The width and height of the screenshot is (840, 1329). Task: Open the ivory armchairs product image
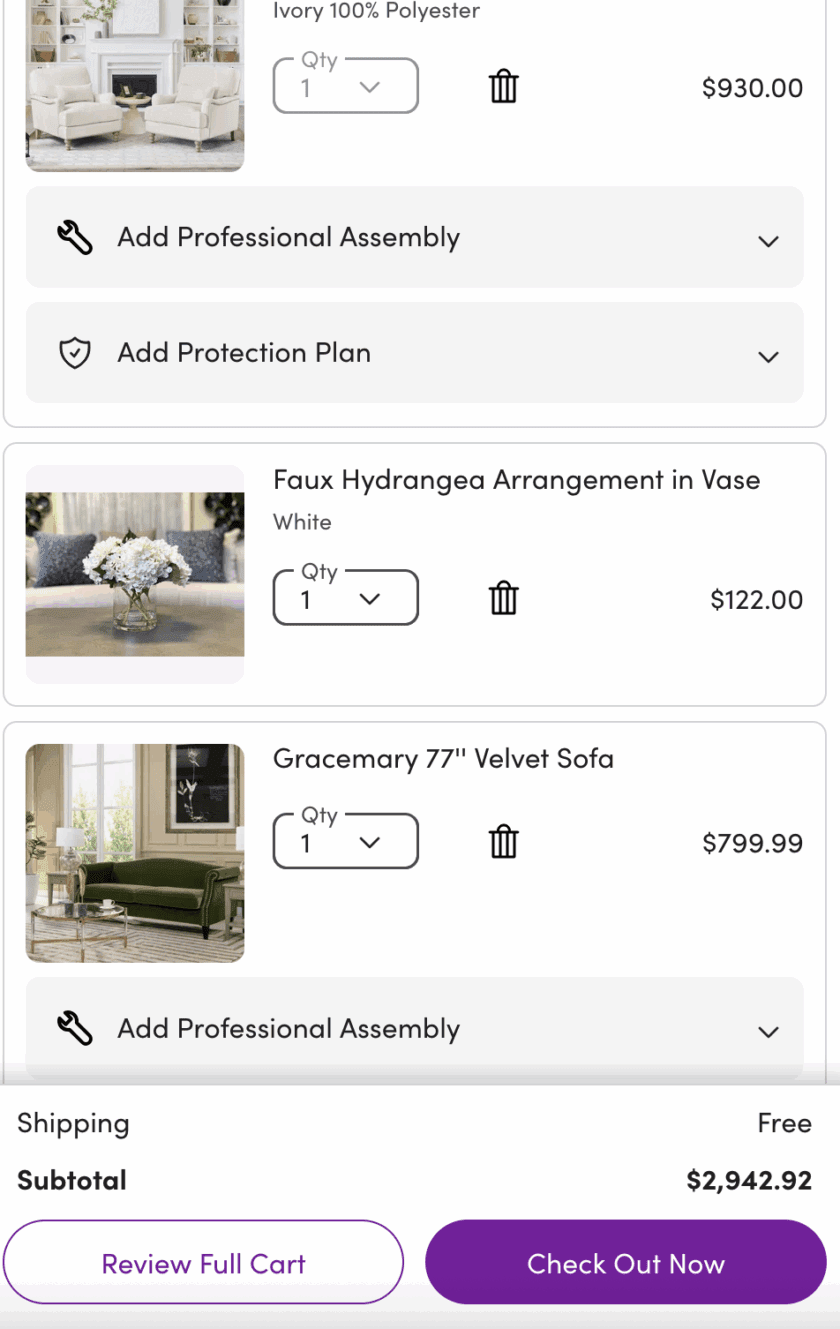pyautogui.click(x=135, y=85)
